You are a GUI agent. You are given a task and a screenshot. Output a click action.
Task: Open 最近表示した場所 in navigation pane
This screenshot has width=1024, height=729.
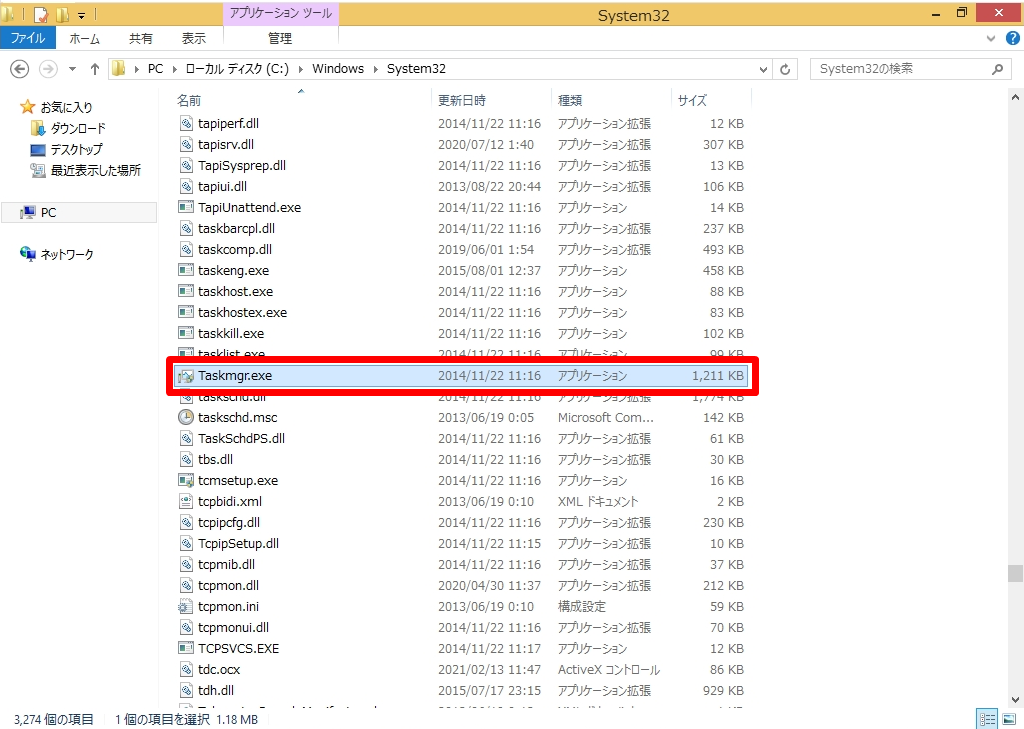[95, 170]
